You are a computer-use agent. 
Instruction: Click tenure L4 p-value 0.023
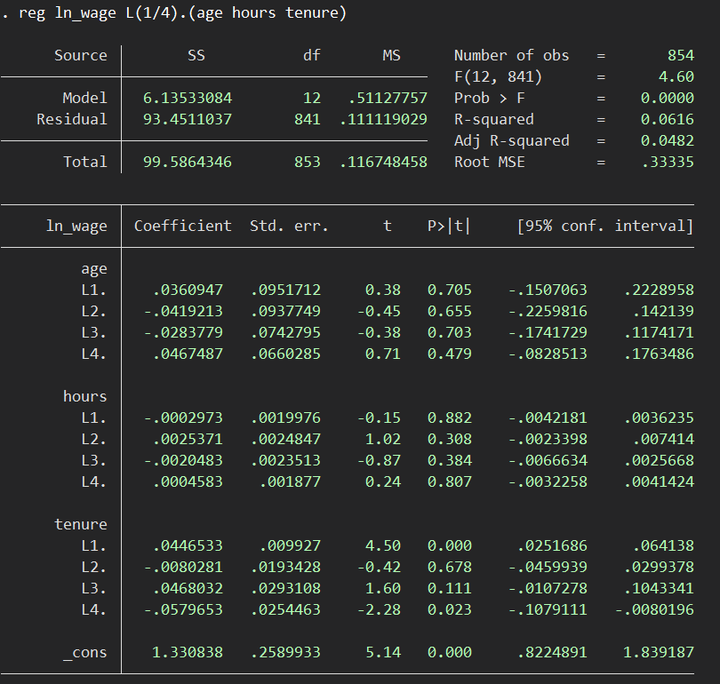(x=449, y=610)
